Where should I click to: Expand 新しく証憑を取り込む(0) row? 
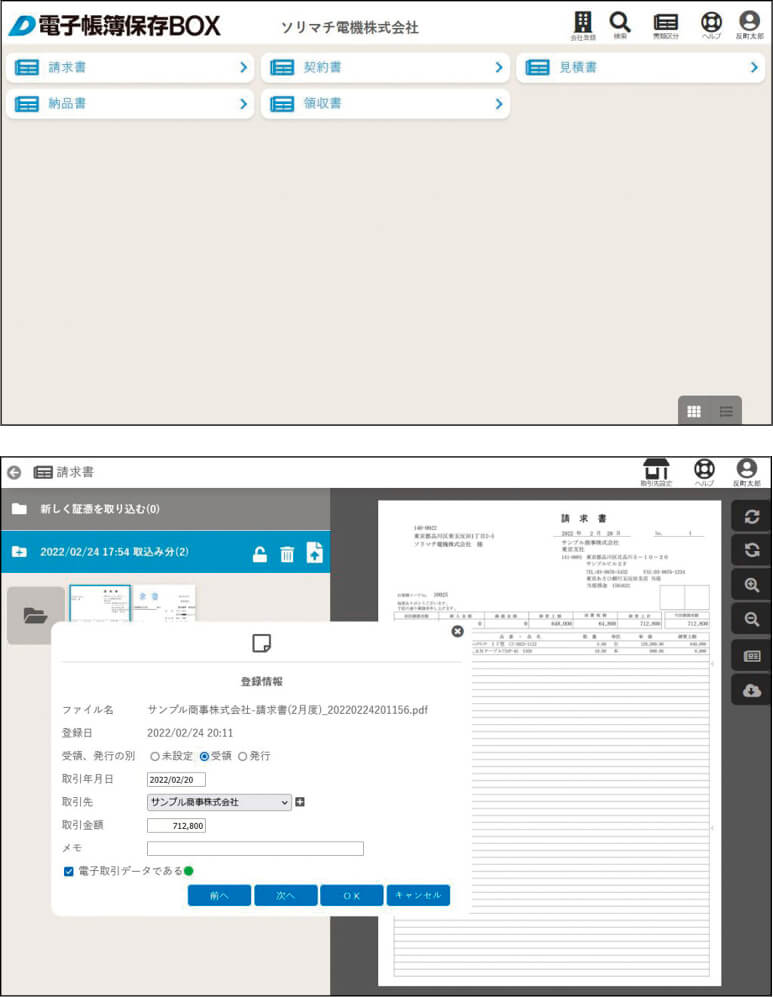pos(165,509)
